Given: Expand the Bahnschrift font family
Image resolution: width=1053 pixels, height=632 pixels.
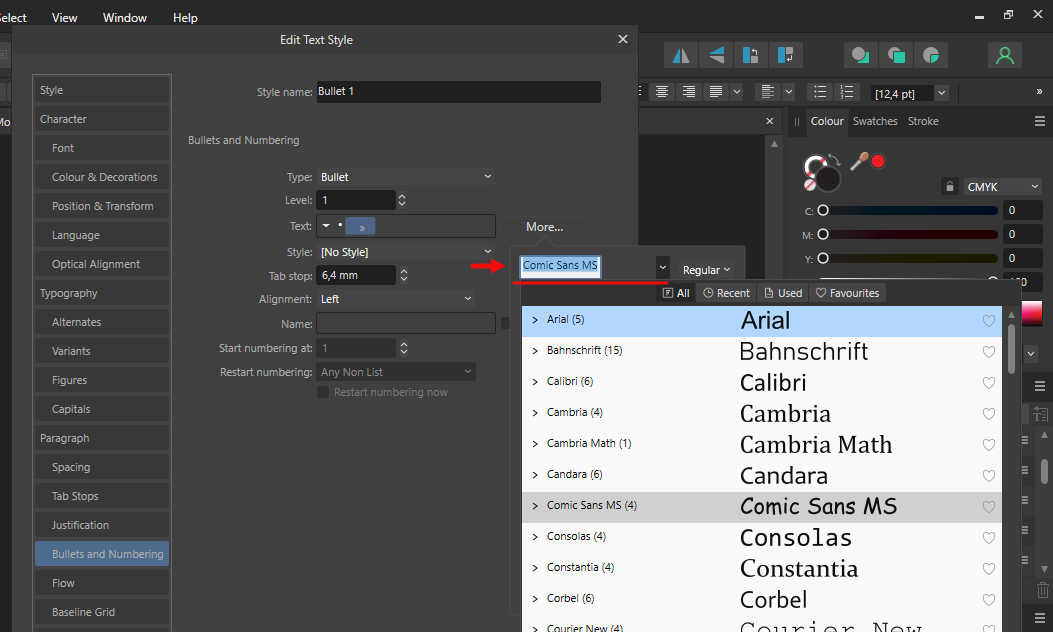Looking at the screenshot, I should [x=535, y=351].
